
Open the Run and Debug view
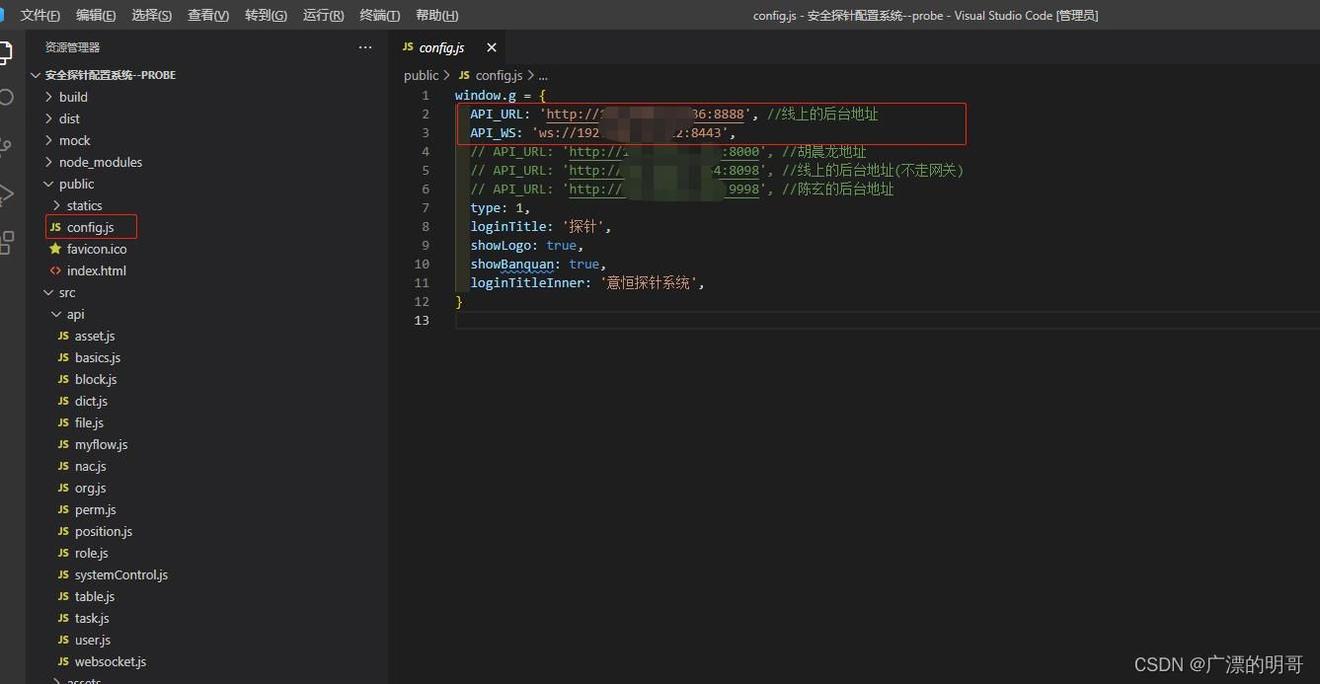pos(5,194)
